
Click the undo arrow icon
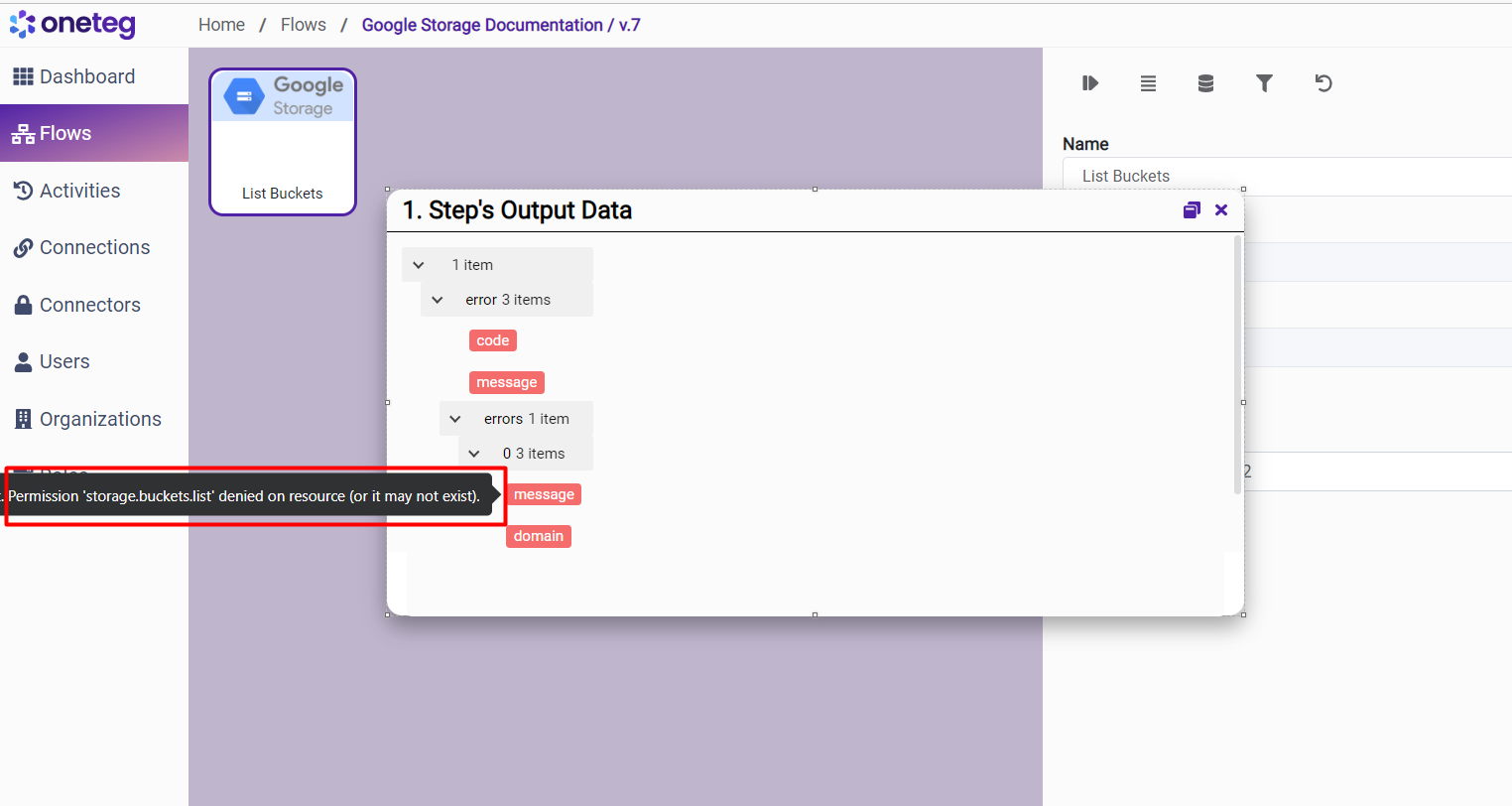click(x=1323, y=83)
